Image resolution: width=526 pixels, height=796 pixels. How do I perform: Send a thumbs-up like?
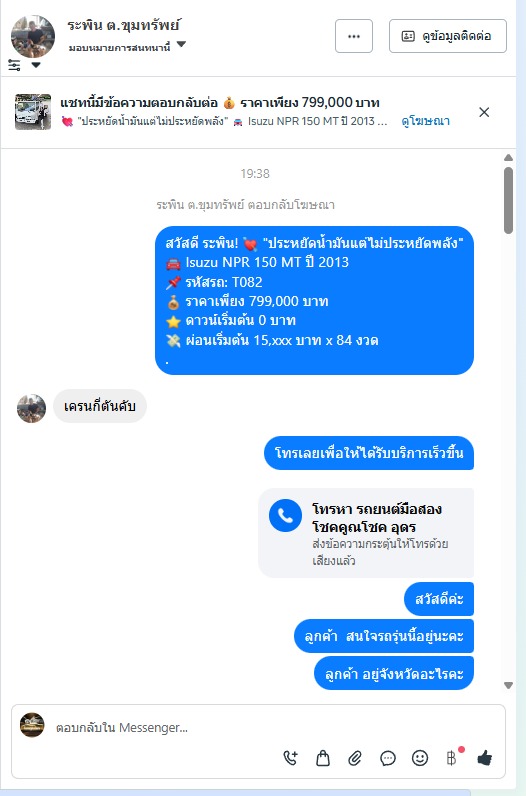tap(484, 758)
